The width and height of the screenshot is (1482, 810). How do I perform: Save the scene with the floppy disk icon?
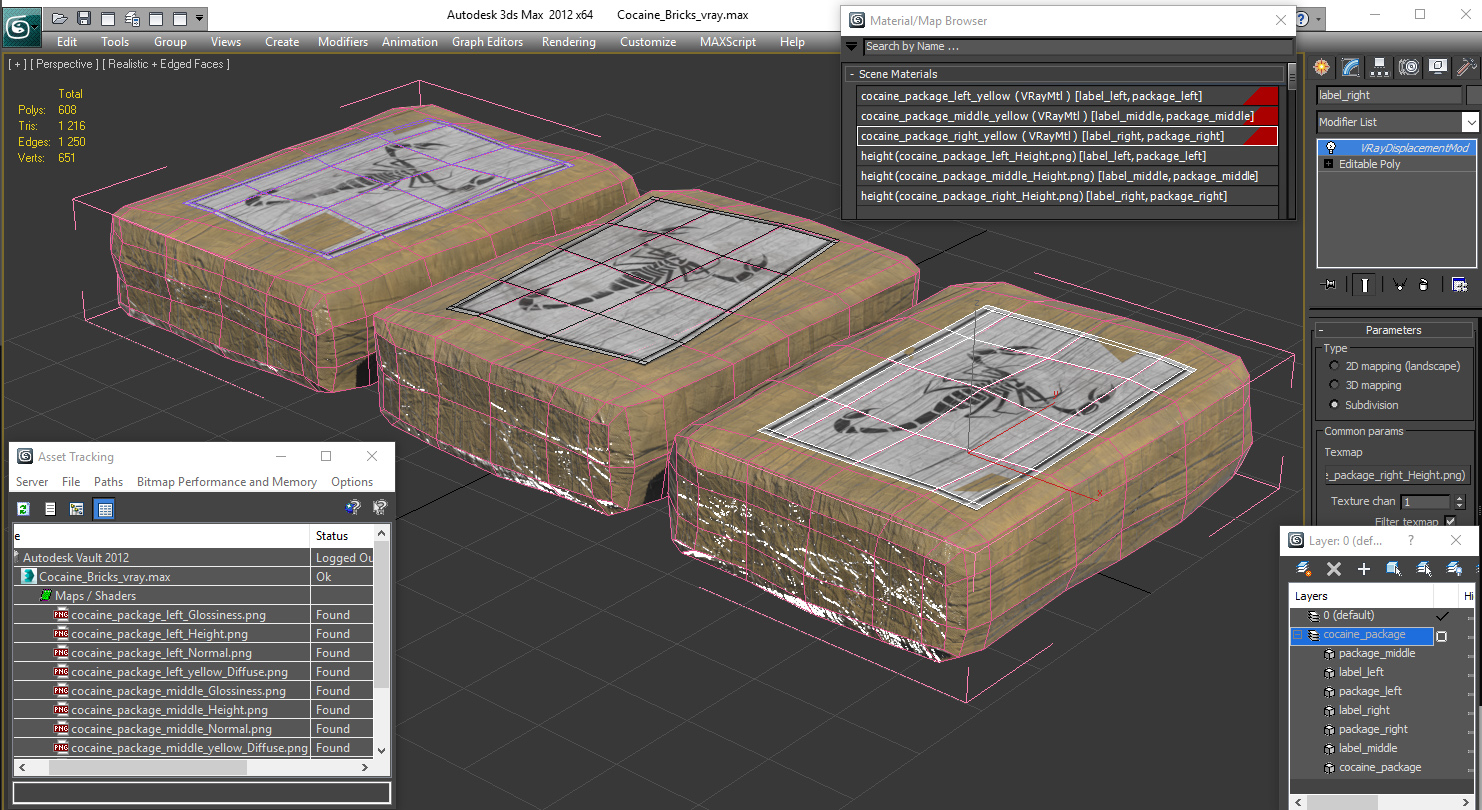(84, 18)
